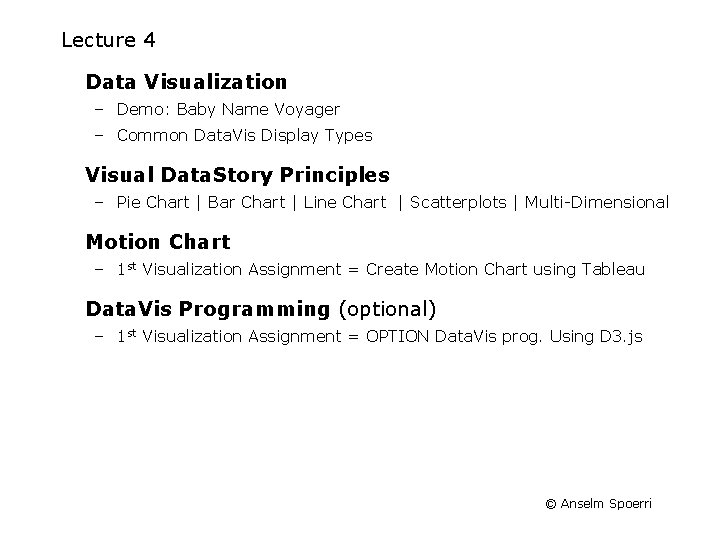
Task: Click the "Visual Data.Story Principles" heading
Action: point(238,175)
